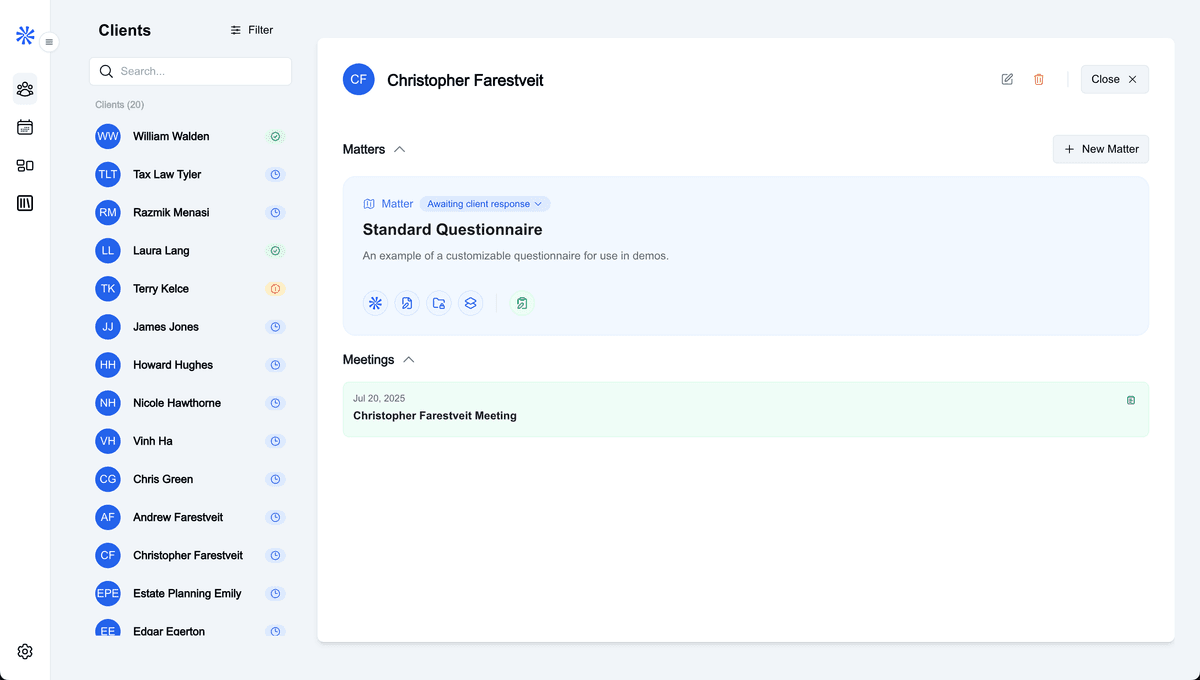Click the New Matter button
This screenshot has height=680, width=1200.
coord(1100,149)
